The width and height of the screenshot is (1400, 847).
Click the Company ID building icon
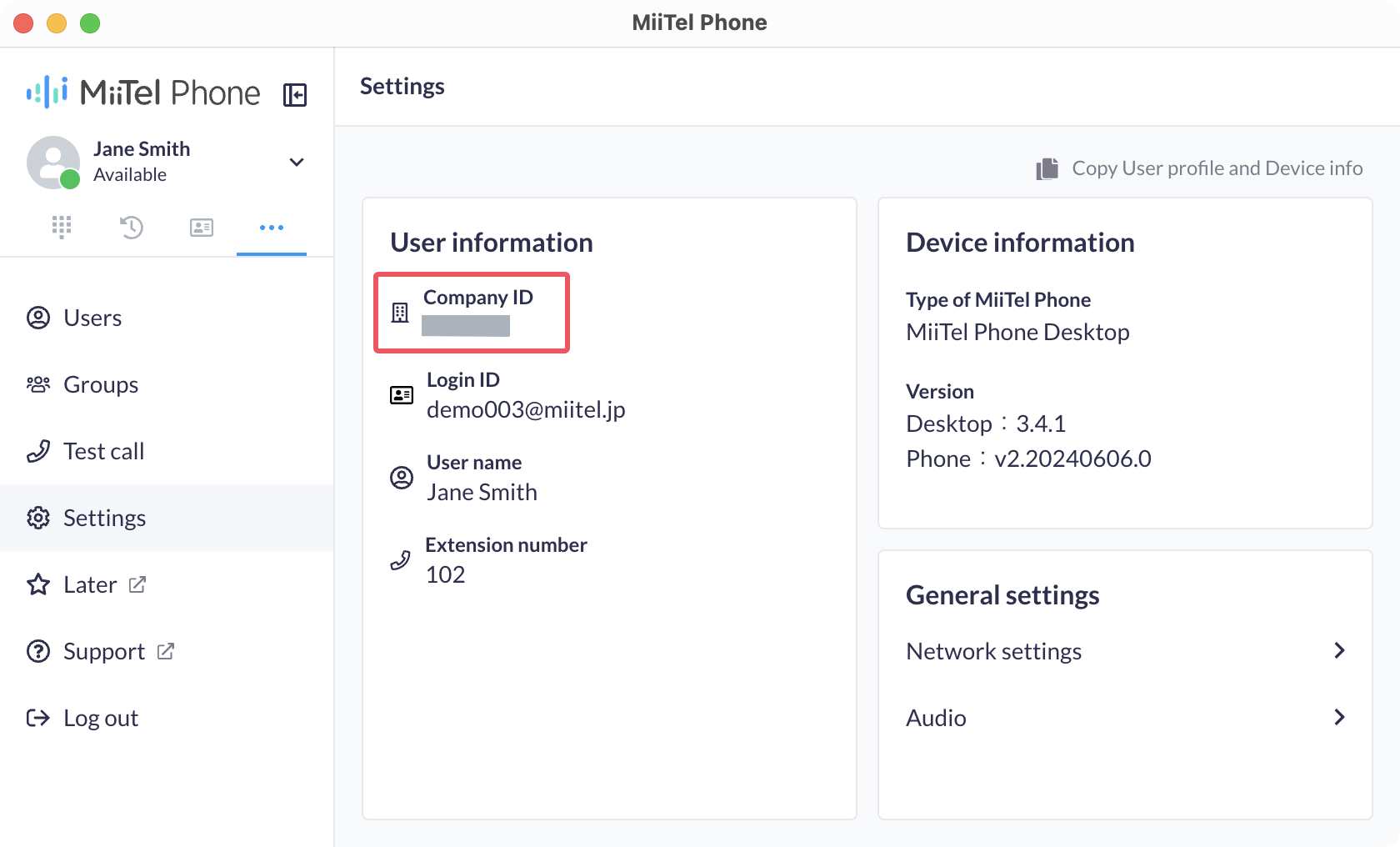tap(400, 313)
